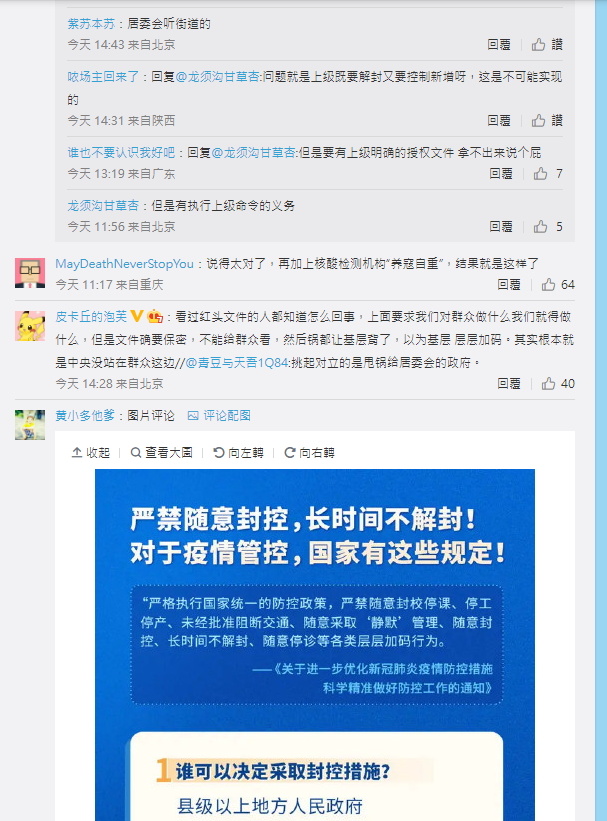This screenshot has width=607, height=821.
Task: Reply to MayDeathNeverStopYou's comment
Action: (x=509, y=284)
